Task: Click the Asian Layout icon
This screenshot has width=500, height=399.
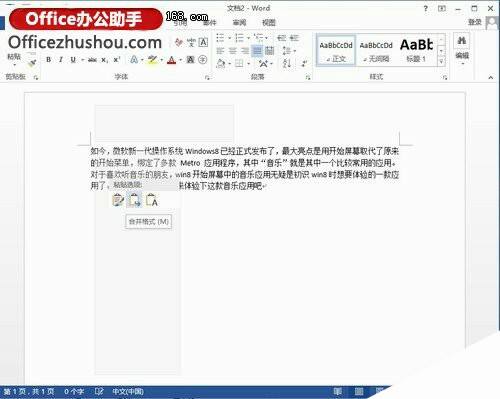Action: [x=263, y=63]
